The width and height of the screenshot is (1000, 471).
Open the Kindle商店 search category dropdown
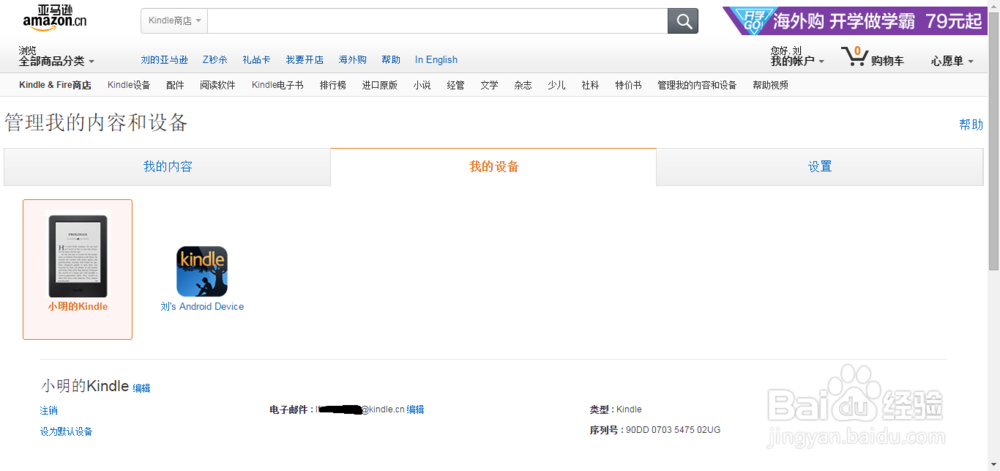point(174,21)
